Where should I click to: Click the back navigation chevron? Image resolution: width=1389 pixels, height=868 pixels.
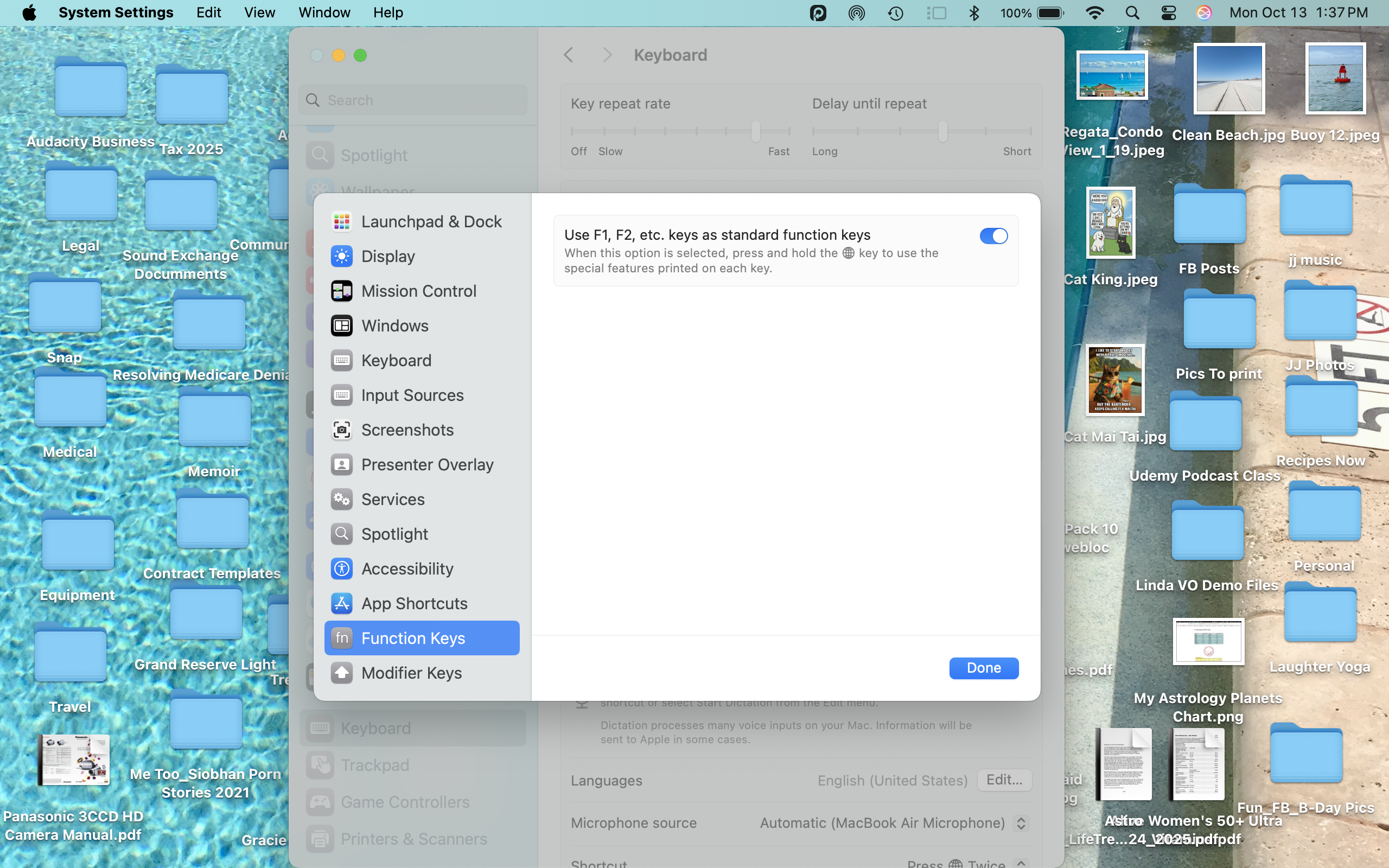568,55
